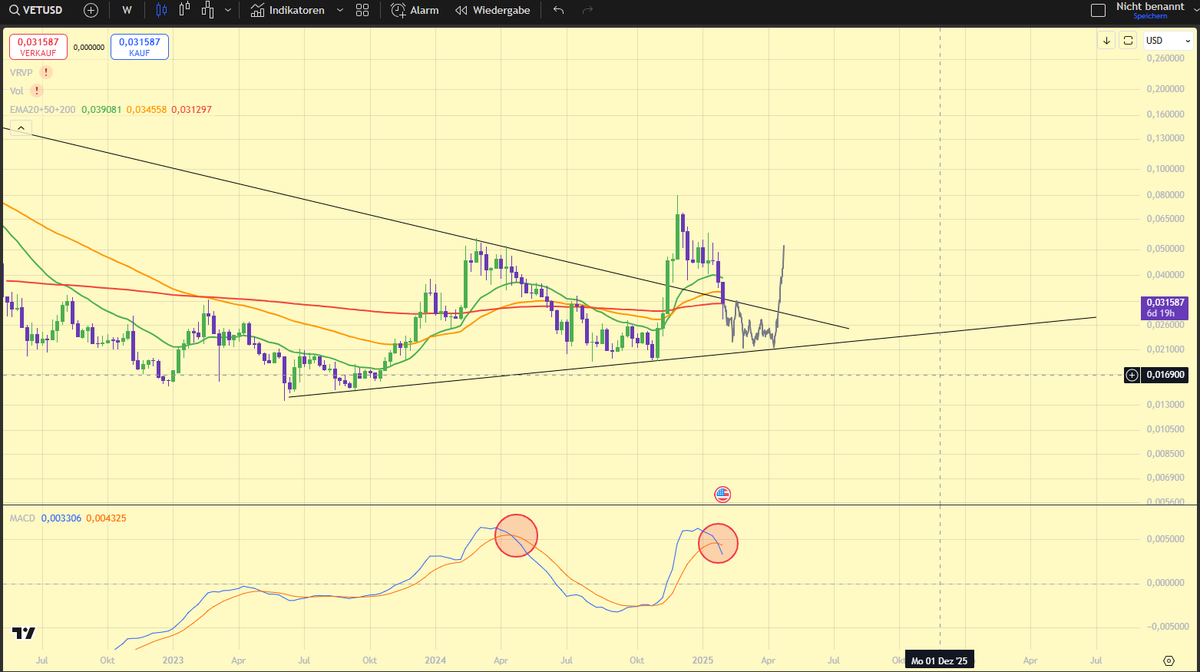Select the second red circle on MACD
The image size is (1200, 672).
(718, 542)
